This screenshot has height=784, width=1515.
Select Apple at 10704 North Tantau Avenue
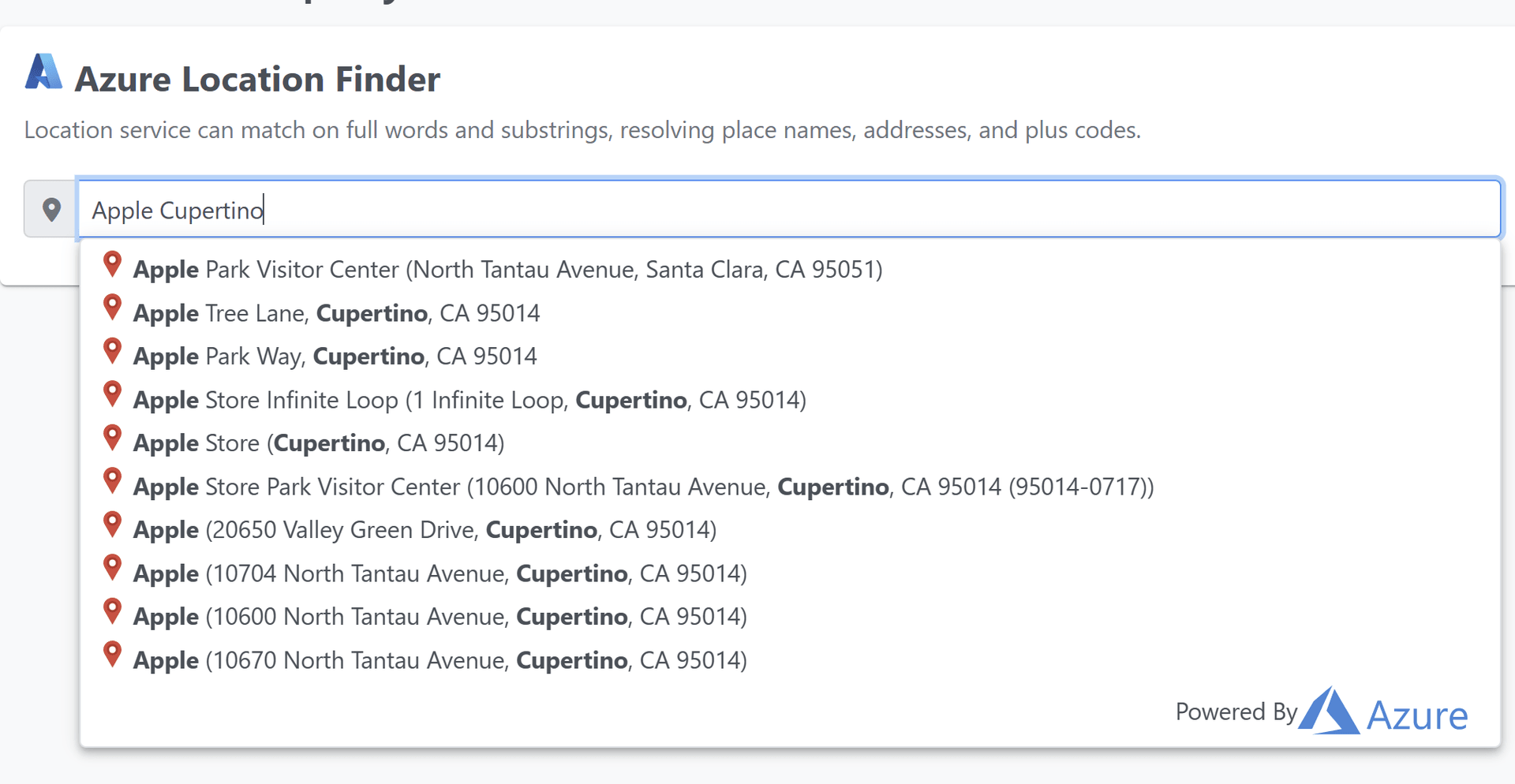tap(440, 573)
